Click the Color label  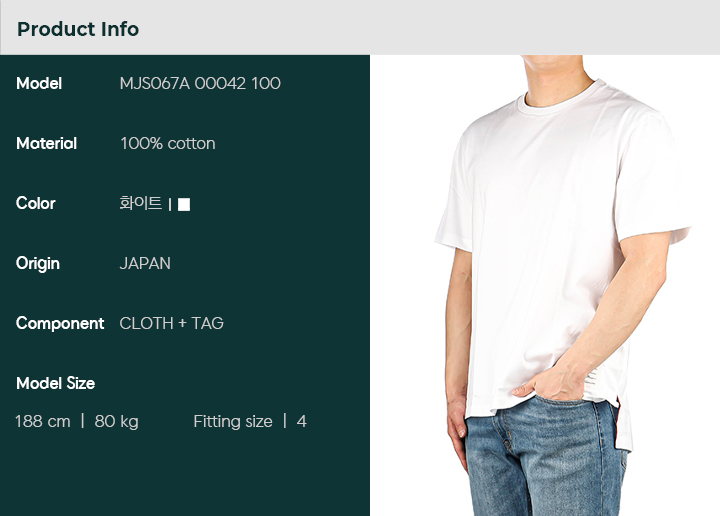(35, 203)
